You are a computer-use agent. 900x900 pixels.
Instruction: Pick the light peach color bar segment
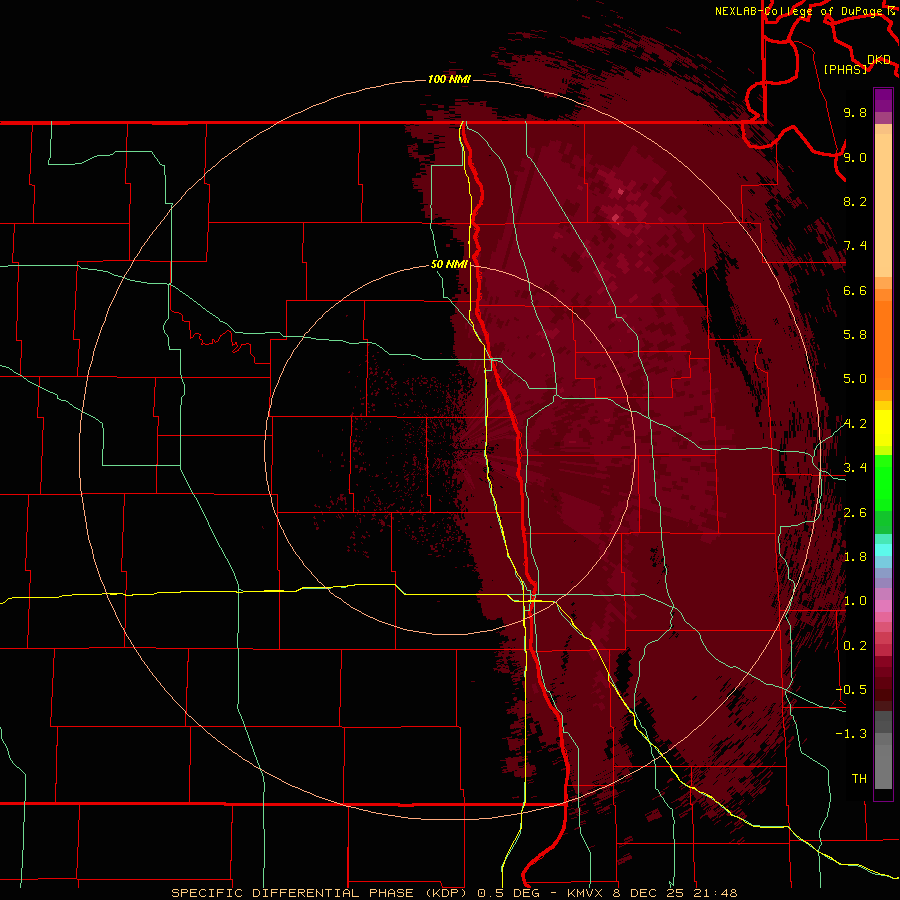click(x=883, y=207)
